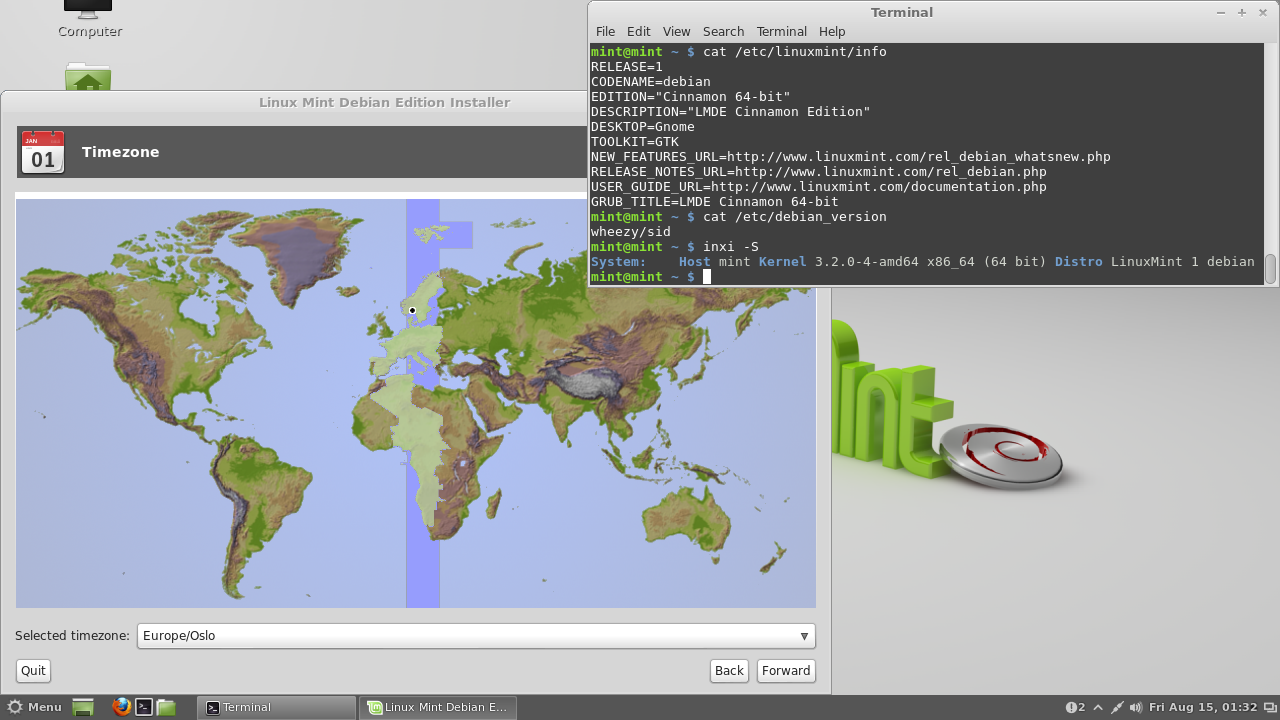Switch to Terminal in the taskbar
1280x720 pixels.
point(277,707)
